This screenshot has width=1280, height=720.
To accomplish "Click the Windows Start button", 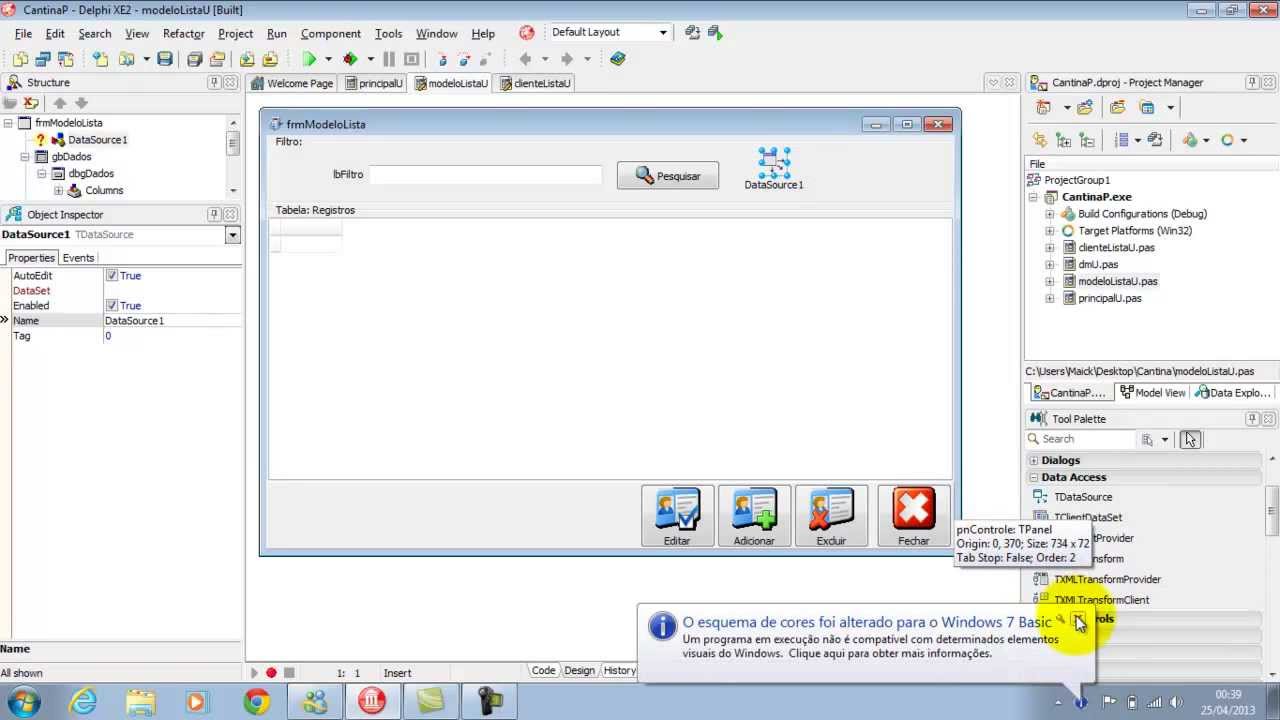I will [x=24, y=701].
